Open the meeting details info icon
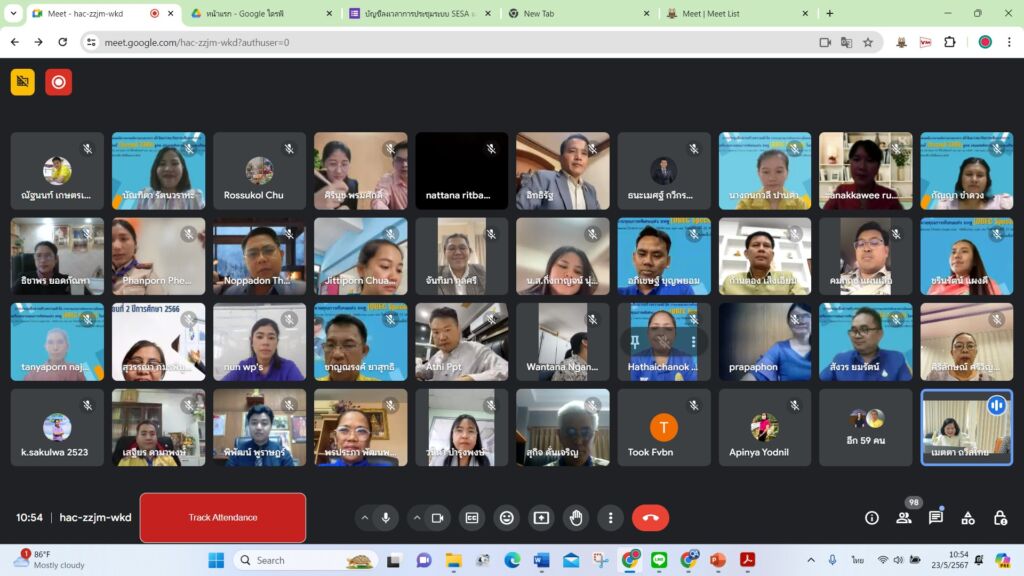This screenshot has width=1024, height=576. tap(872, 517)
